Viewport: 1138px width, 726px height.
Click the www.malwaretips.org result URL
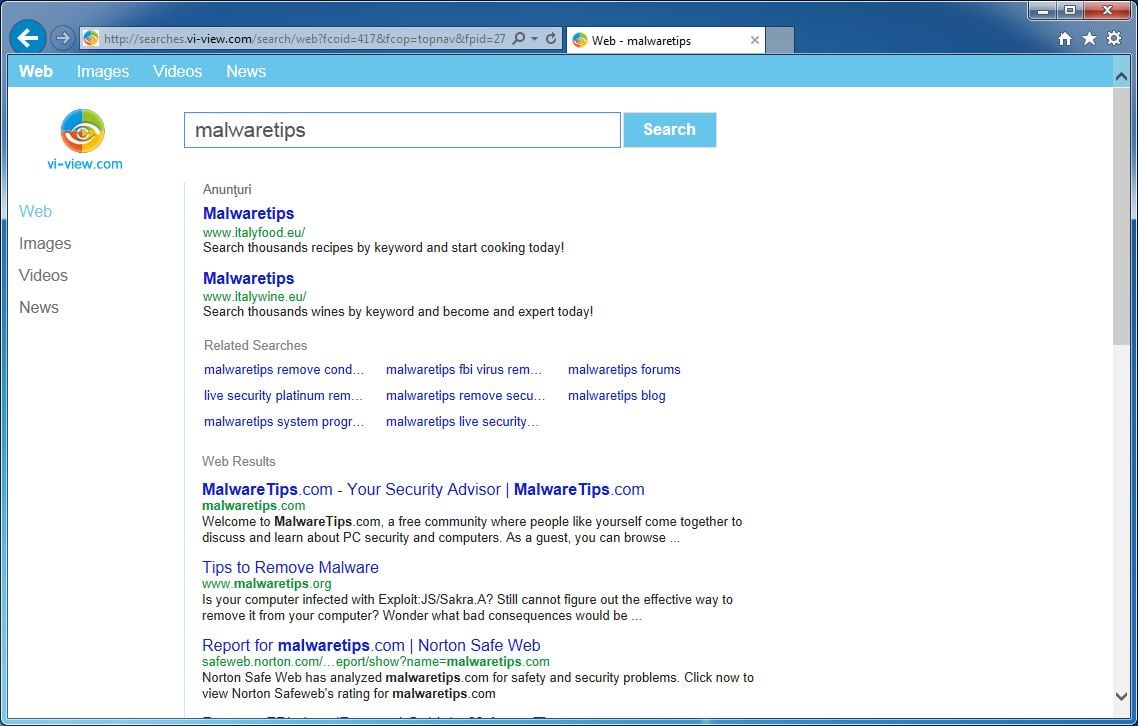266,584
